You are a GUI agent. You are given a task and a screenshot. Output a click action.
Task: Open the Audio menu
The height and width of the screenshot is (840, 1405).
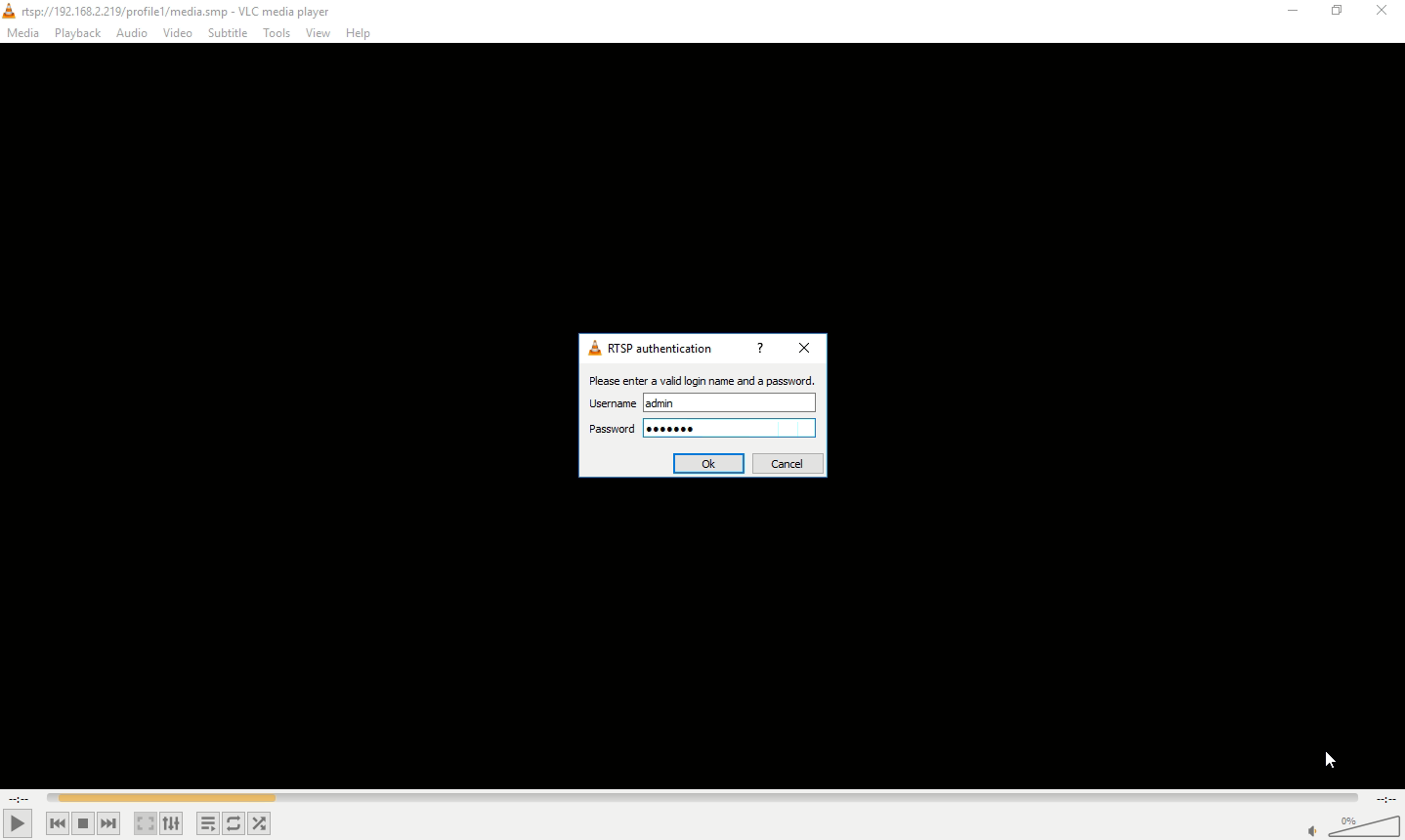click(132, 33)
